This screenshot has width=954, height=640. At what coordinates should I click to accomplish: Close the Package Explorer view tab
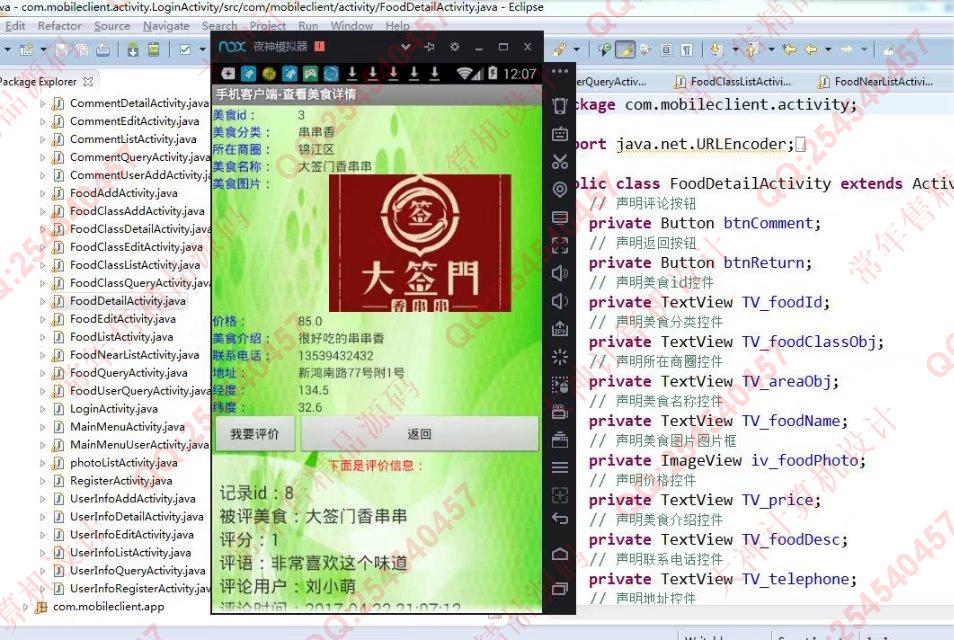(88, 82)
